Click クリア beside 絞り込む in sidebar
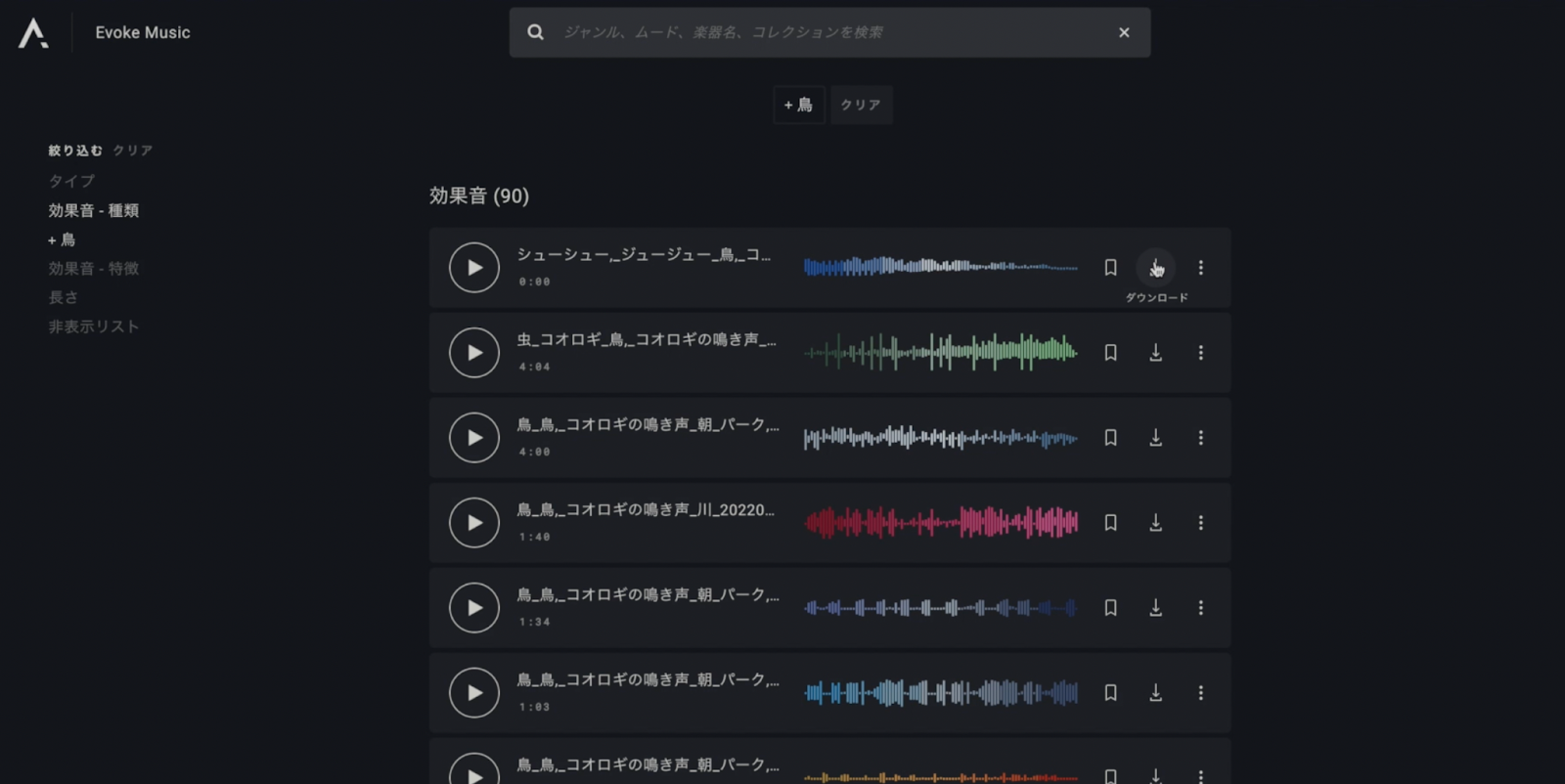Image resolution: width=1565 pixels, height=784 pixels. [133, 151]
